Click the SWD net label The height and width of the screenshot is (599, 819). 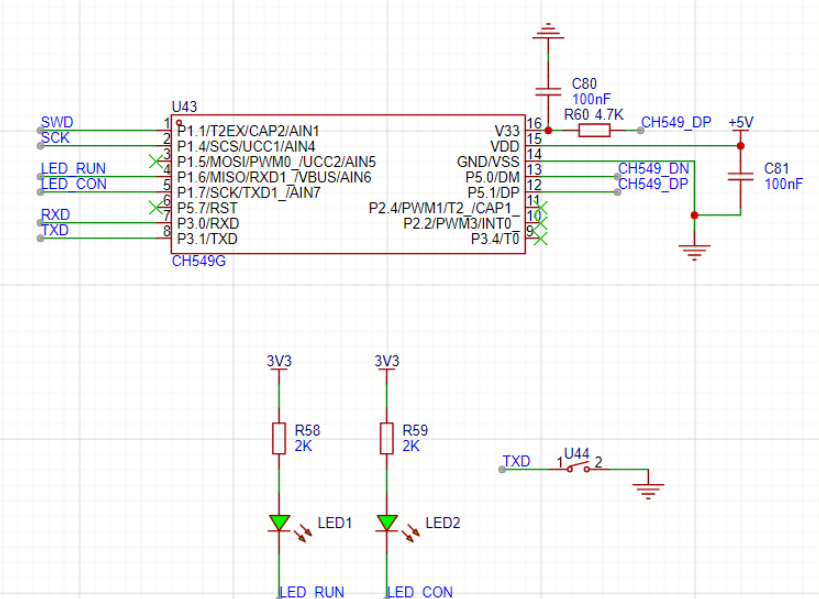(56, 122)
